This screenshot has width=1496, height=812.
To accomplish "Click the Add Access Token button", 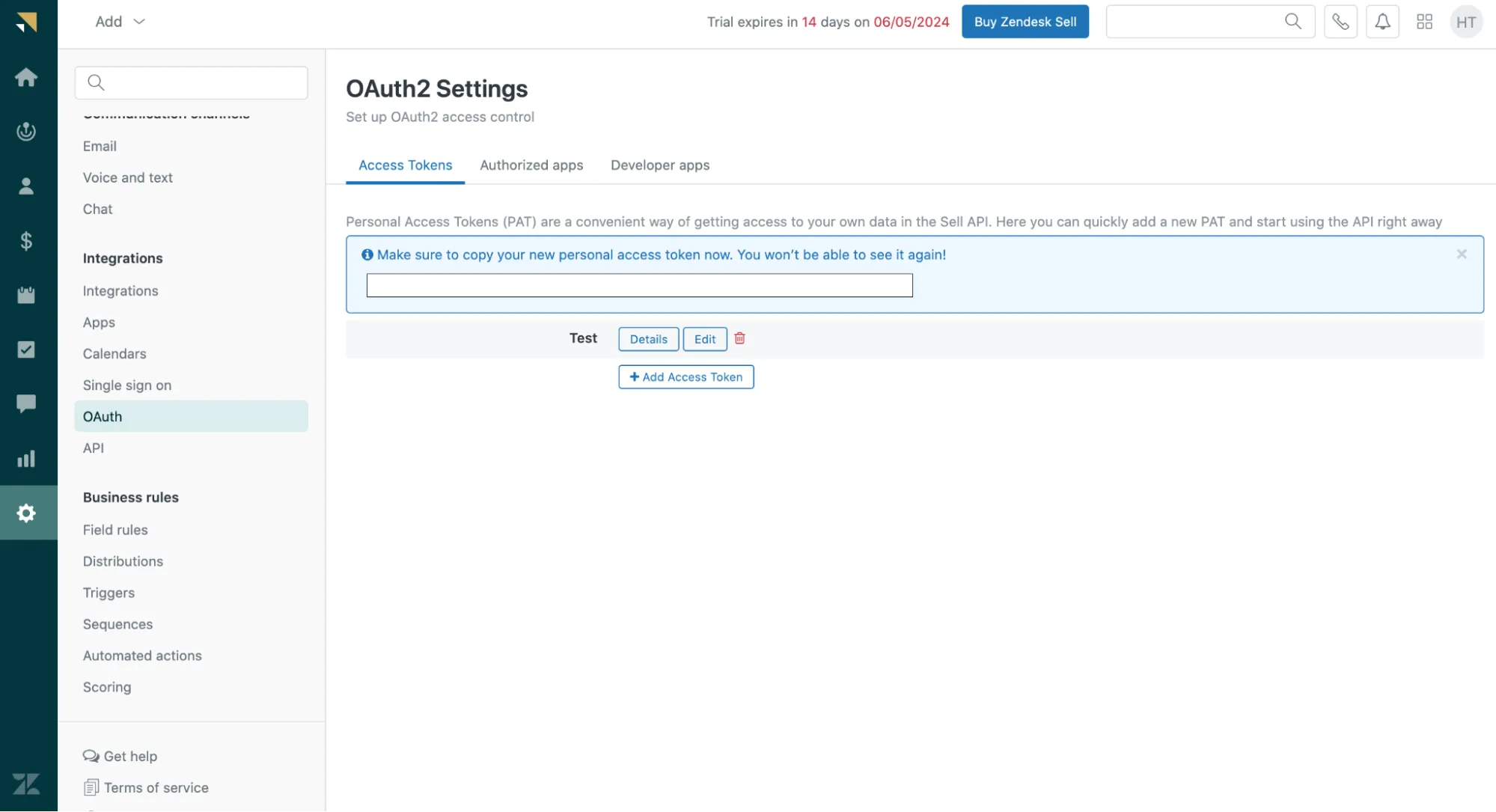I will 686,377.
